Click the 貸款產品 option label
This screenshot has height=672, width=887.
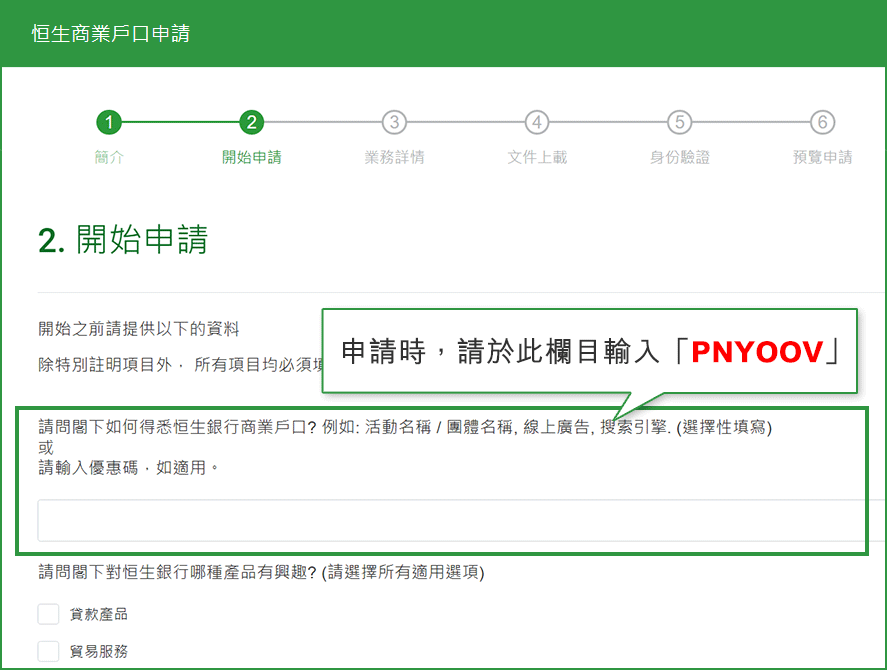tap(99, 614)
